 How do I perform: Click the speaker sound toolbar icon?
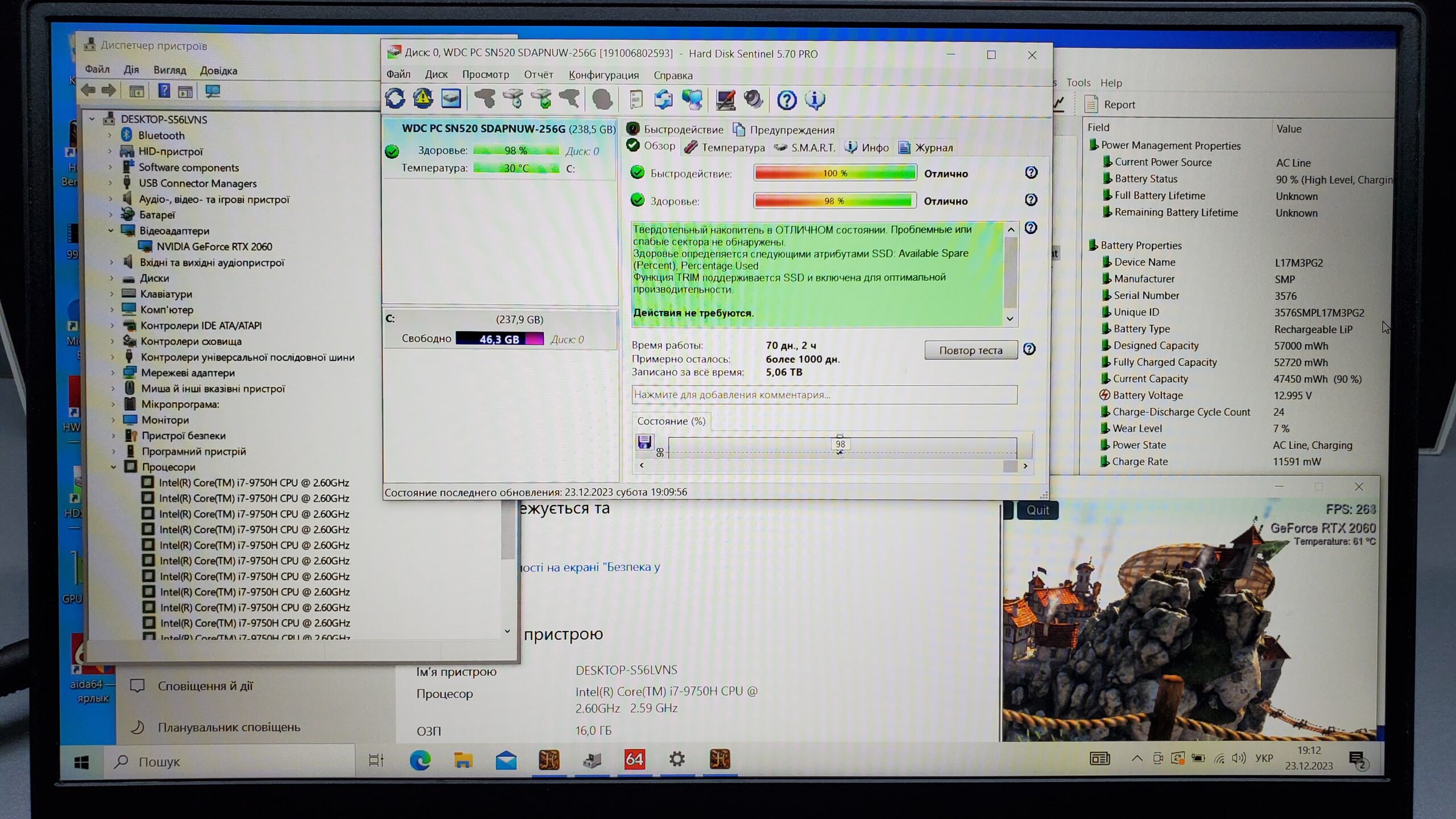[754, 100]
